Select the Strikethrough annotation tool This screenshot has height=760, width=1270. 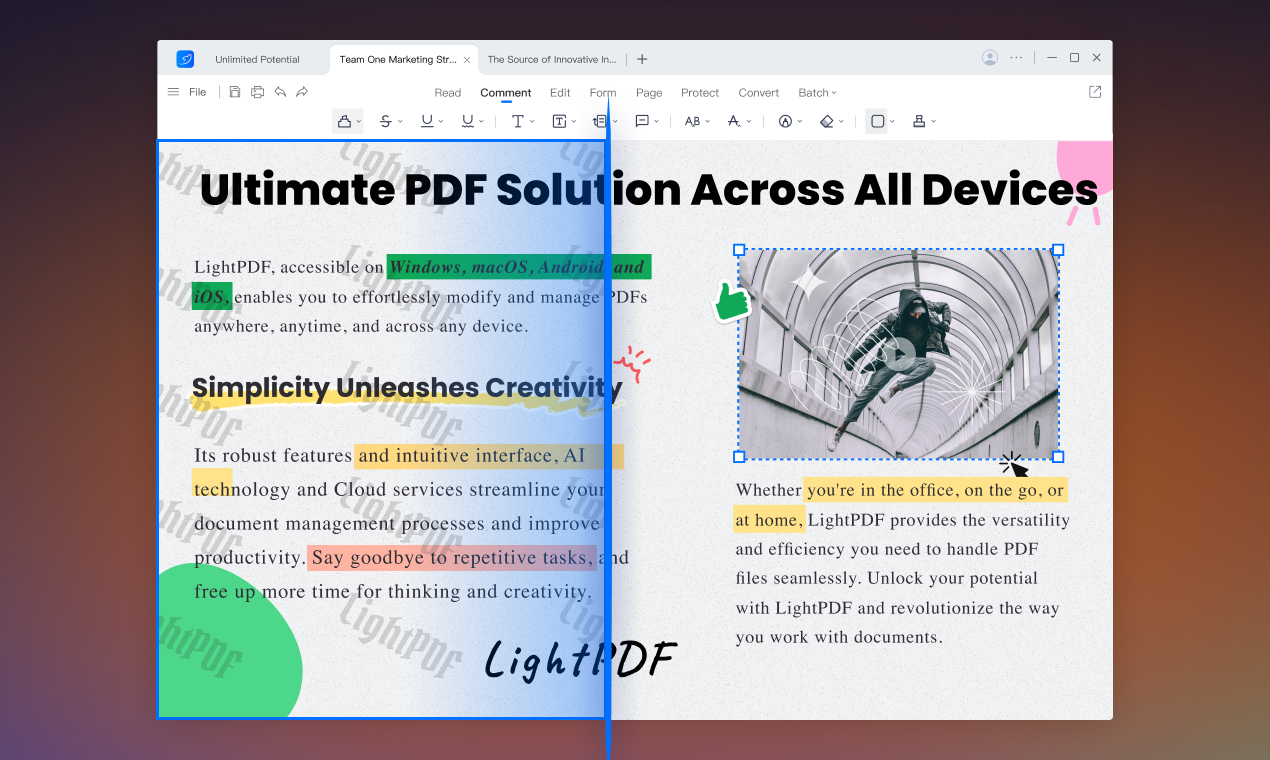click(387, 121)
